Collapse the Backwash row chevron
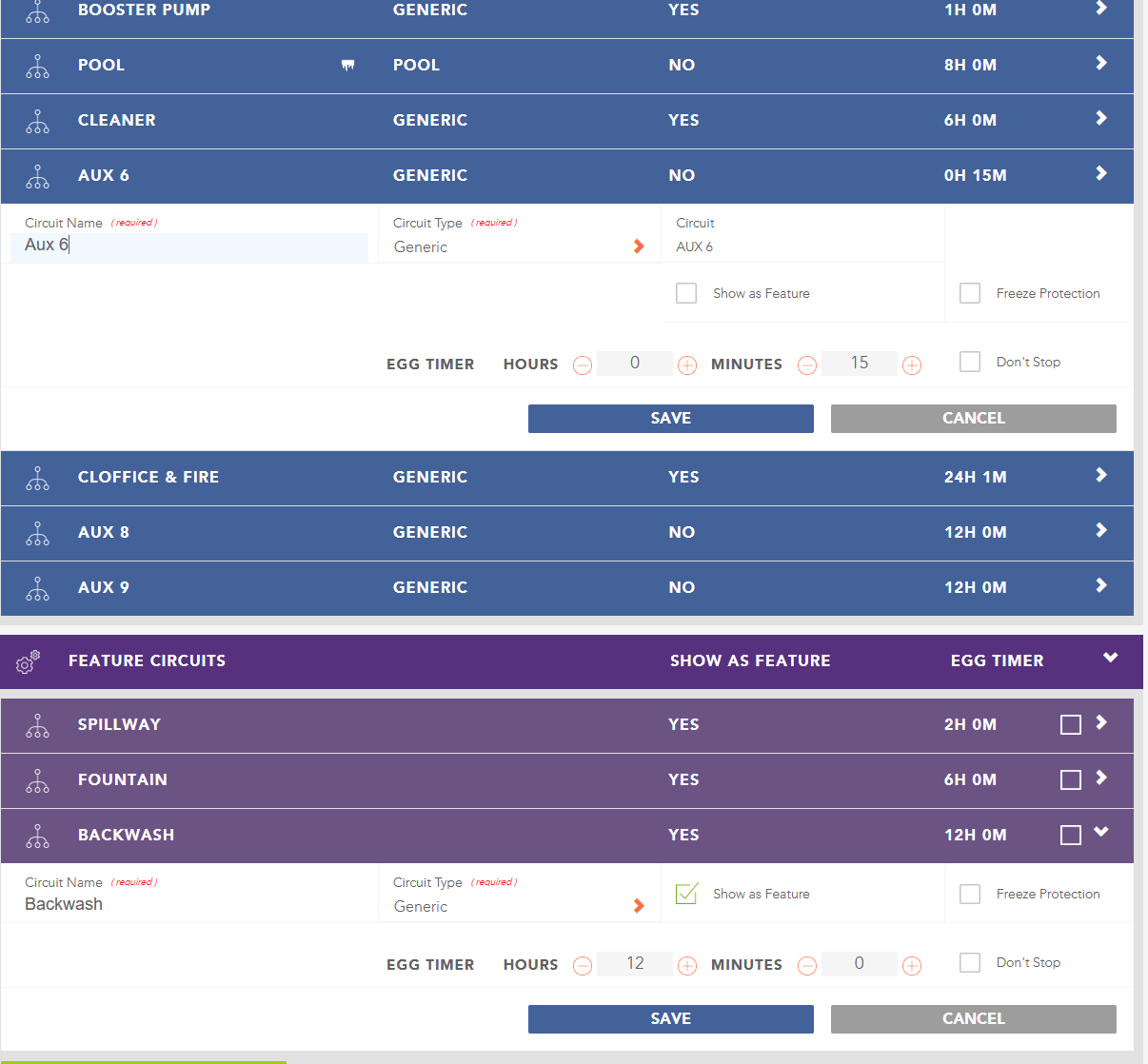This screenshot has height=1064, width=1148. click(1101, 832)
